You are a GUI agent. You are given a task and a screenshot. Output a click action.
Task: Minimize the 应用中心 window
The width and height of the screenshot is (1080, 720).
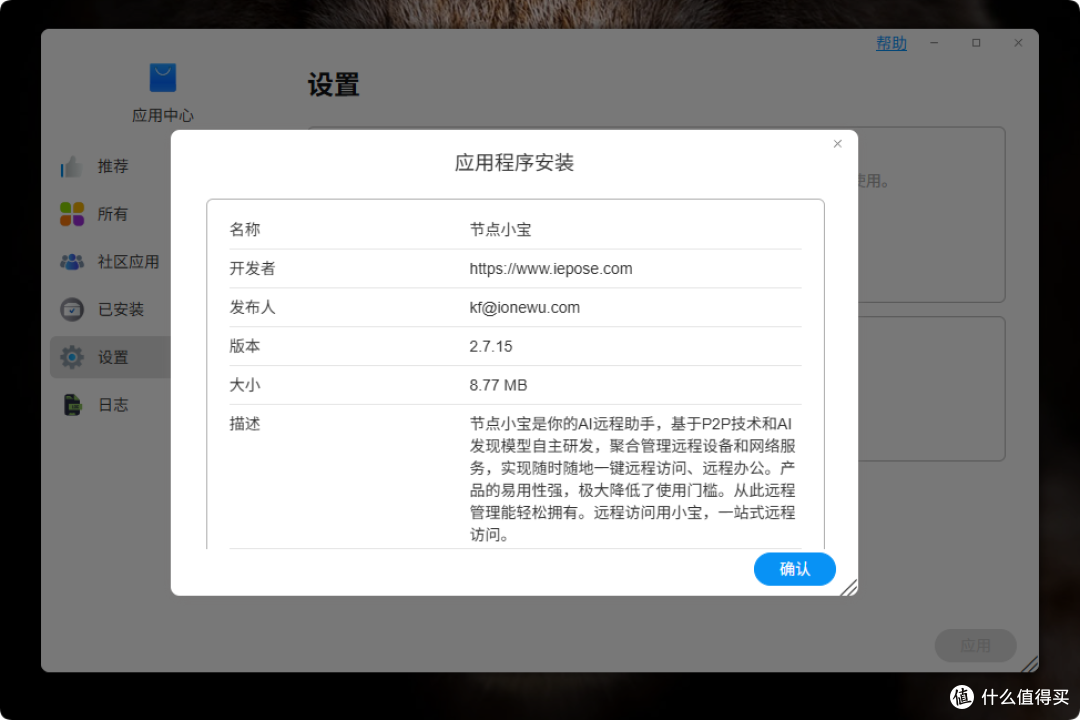[934, 43]
